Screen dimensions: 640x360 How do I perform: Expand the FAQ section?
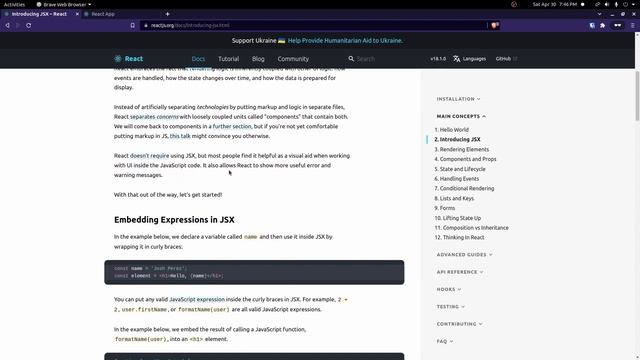coord(444,341)
